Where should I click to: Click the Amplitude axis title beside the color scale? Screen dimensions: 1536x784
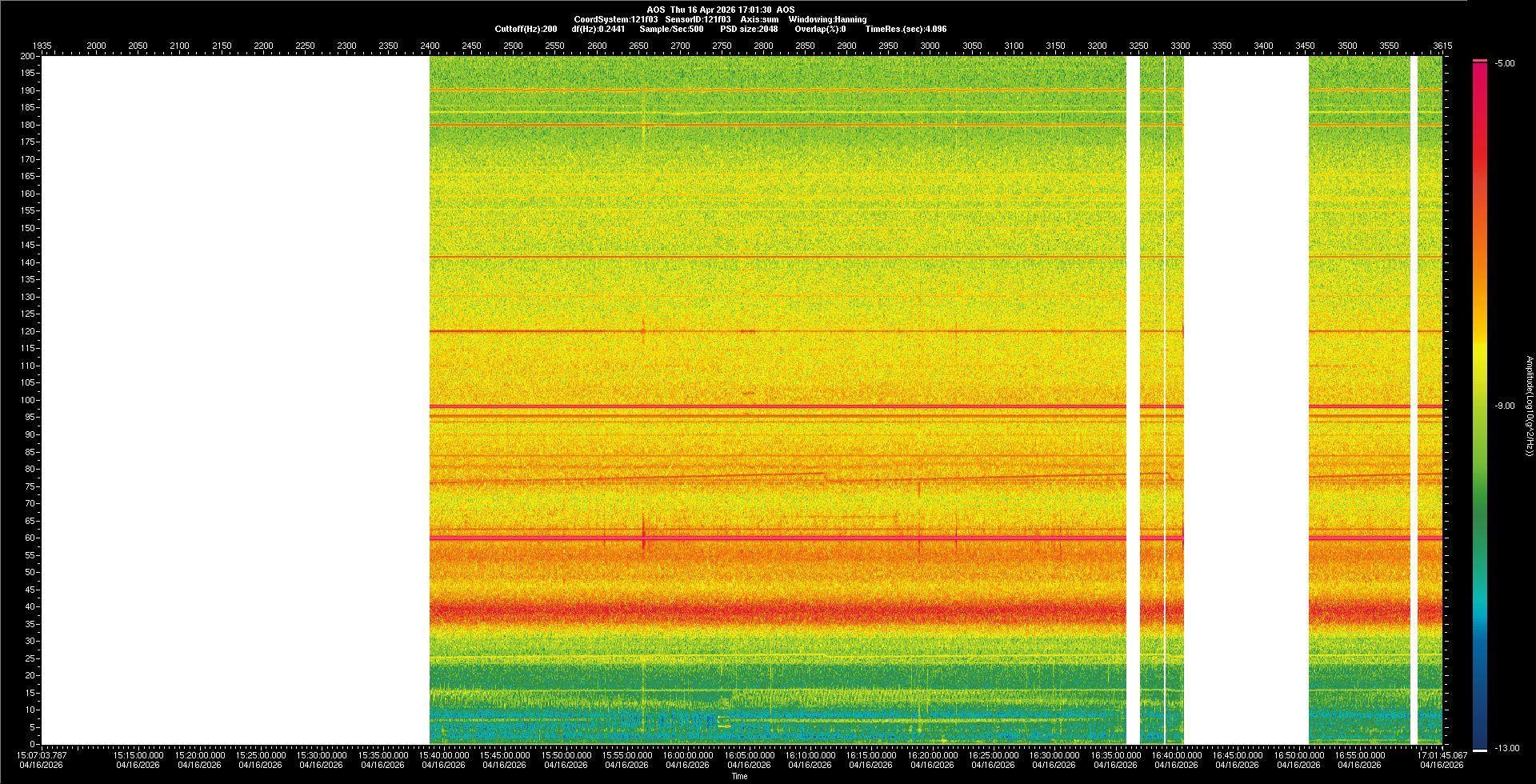[1529, 406]
